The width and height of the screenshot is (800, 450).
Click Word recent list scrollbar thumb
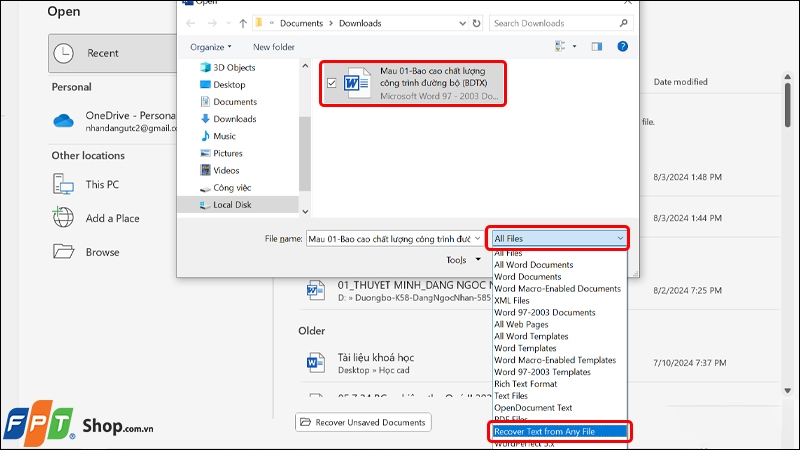(788, 105)
